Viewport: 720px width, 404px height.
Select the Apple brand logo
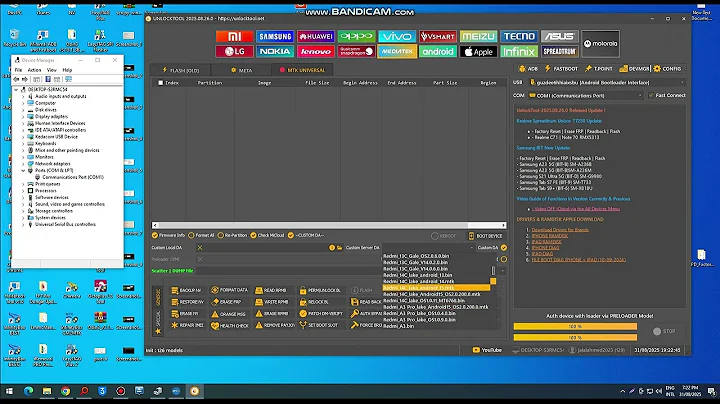[x=478, y=51]
